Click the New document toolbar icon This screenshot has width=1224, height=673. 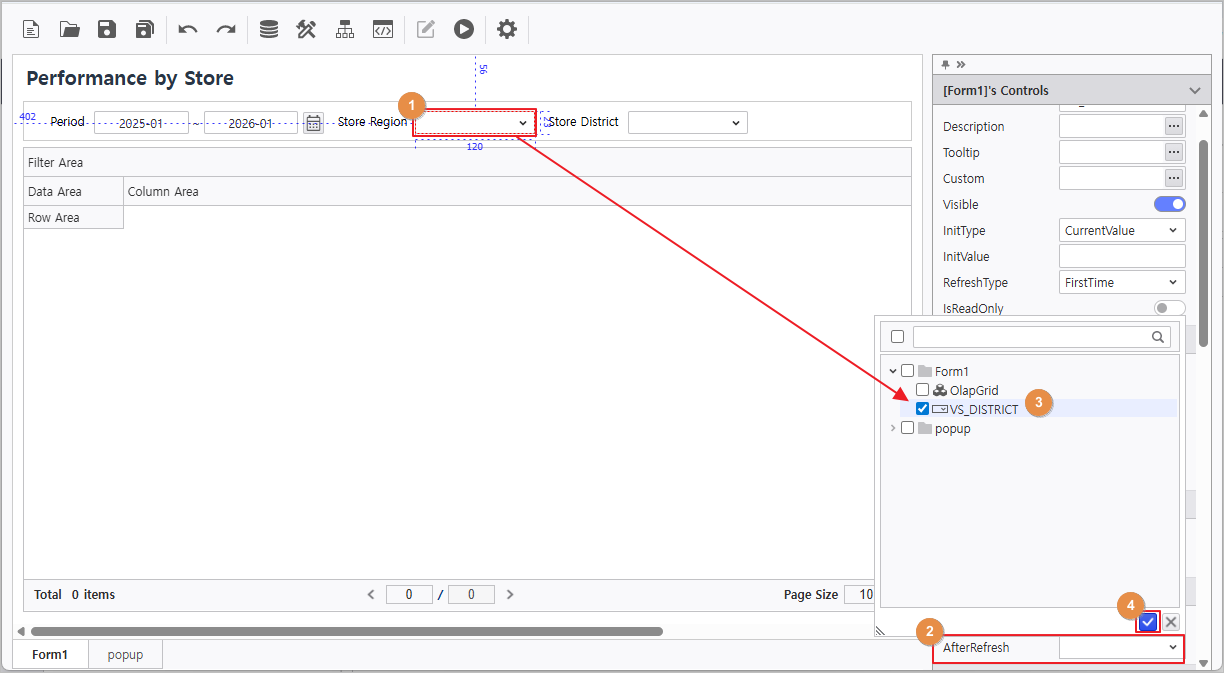point(32,29)
